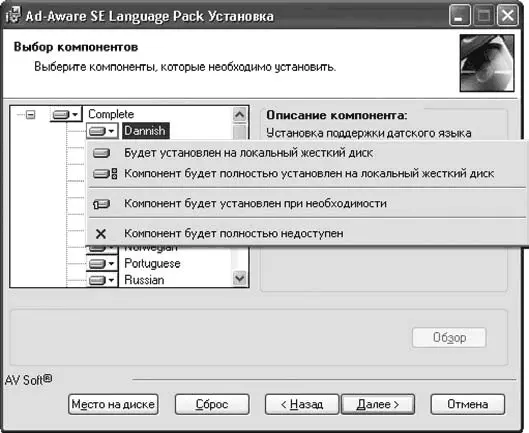The width and height of the screenshot is (529, 433).
Task: Click the local hard disk drive icon in menu
Action: coord(101,153)
